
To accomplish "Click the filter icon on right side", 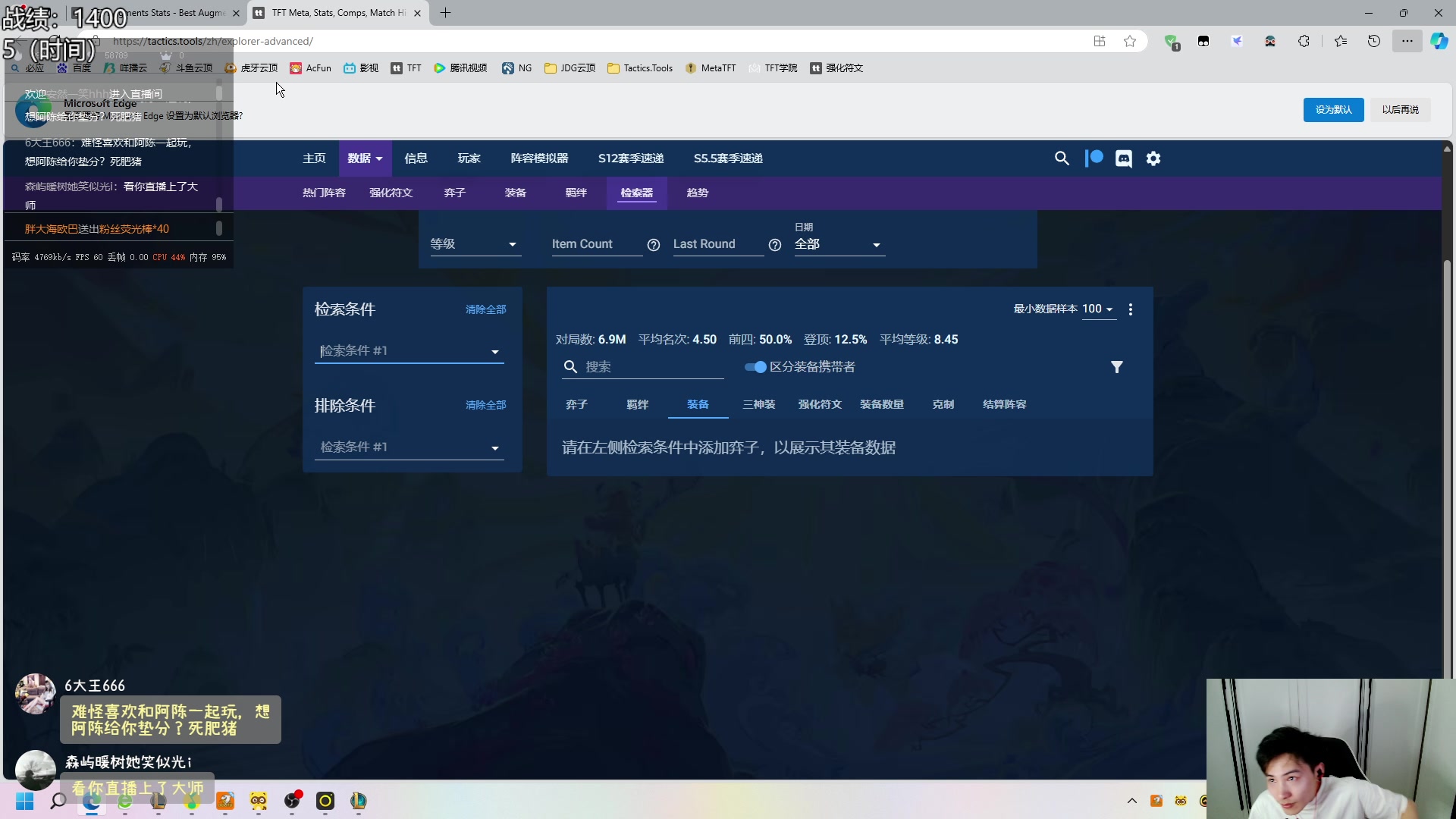I will pos(1117,367).
